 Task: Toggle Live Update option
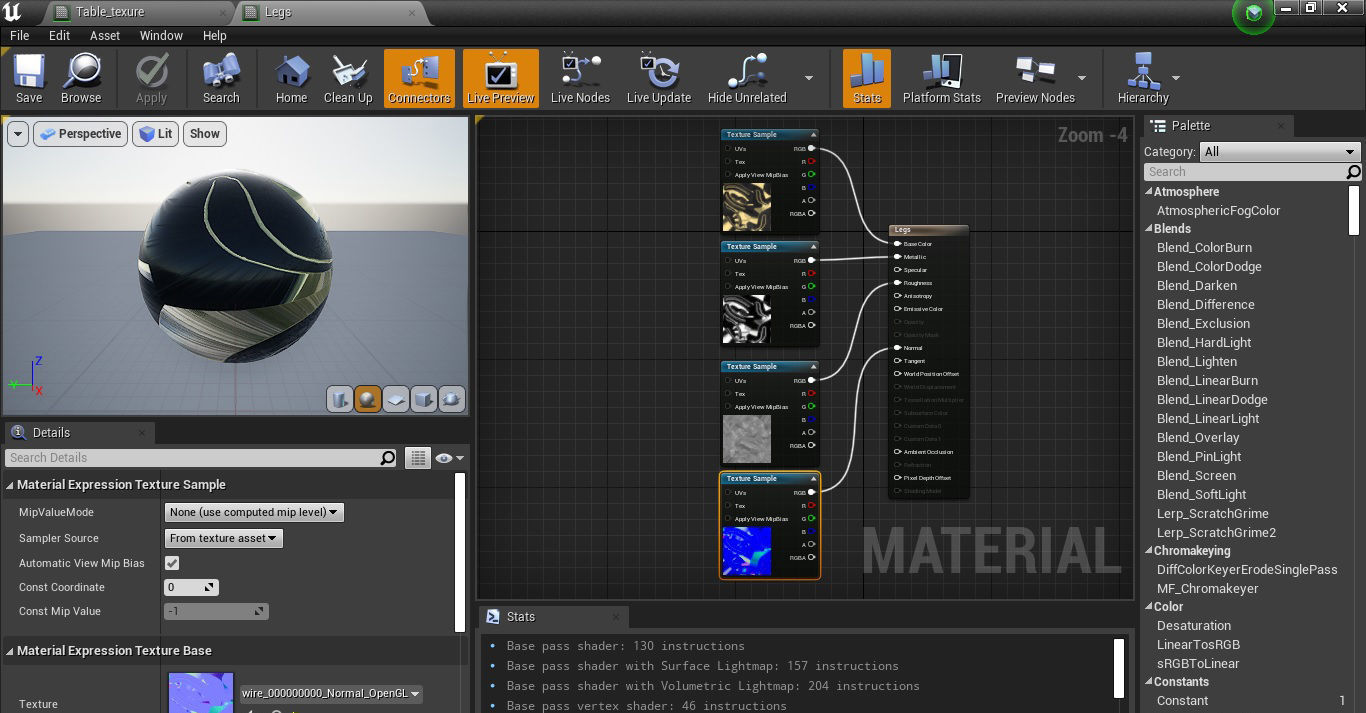coord(659,79)
